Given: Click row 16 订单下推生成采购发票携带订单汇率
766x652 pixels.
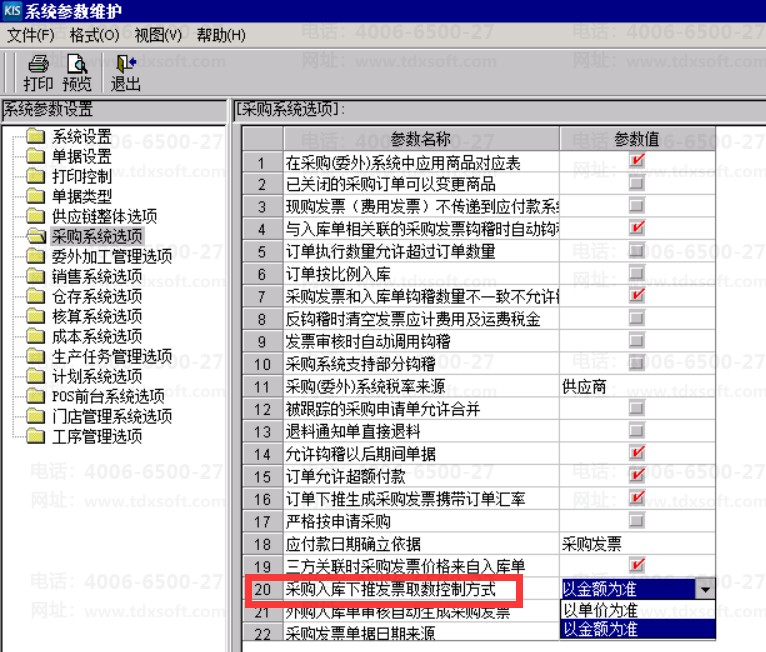Looking at the screenshot, I should coord(405,499).
